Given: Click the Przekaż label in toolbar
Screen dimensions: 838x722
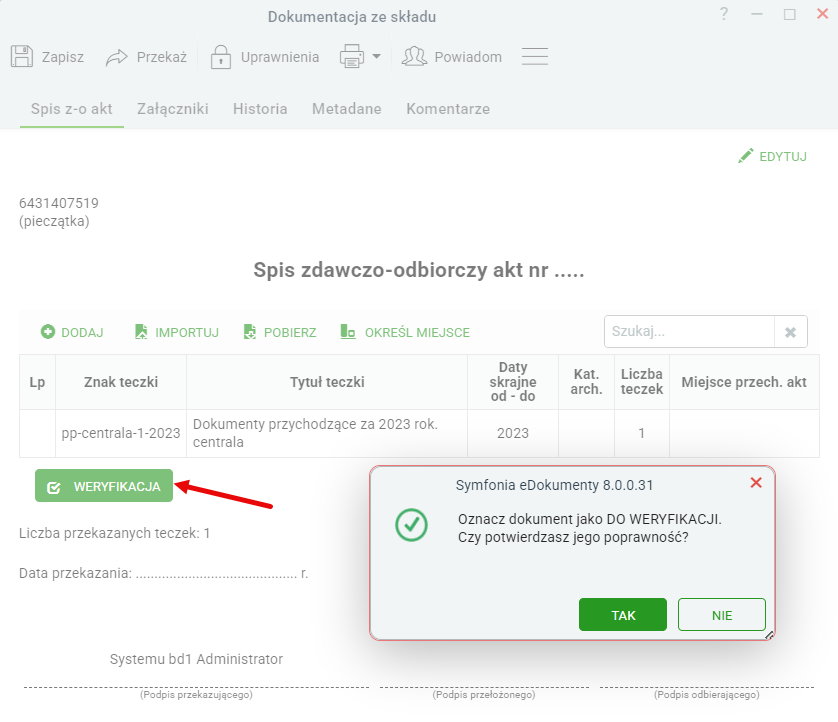Looking at the screenshot, I should pos(162,57).
